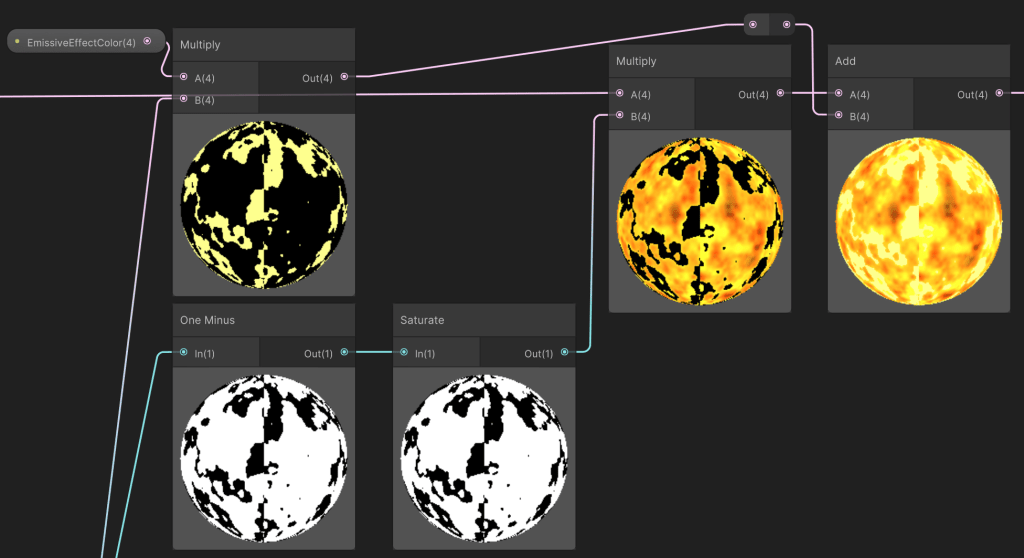Click the Saturate node's Out(1) output port

(x=564, y=352)
